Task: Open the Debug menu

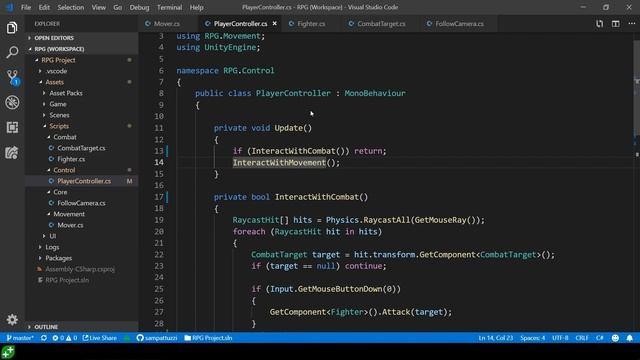Action: [x=139, y=7]
